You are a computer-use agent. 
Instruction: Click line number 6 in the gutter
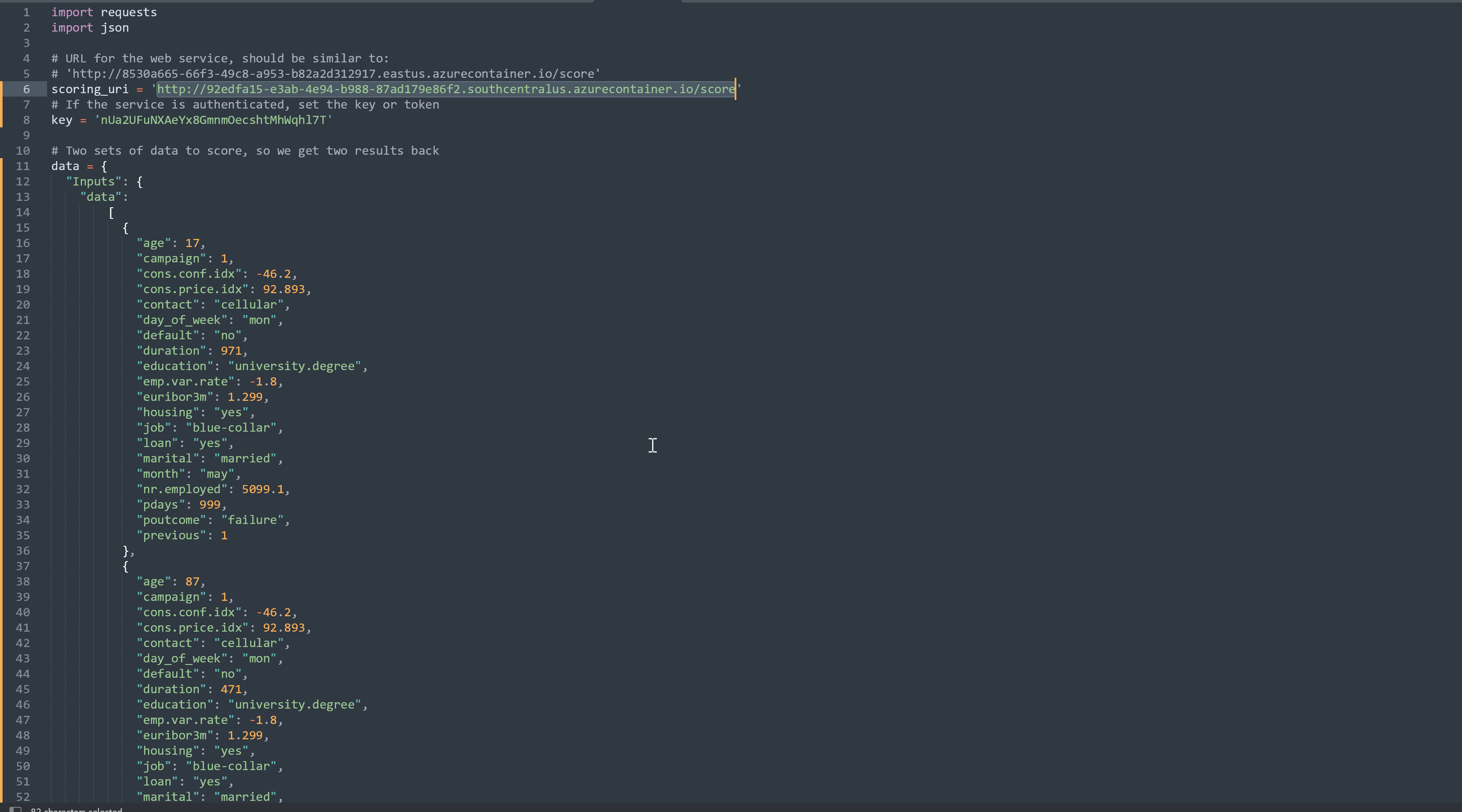pyautogui.click(x=26, y=89)
